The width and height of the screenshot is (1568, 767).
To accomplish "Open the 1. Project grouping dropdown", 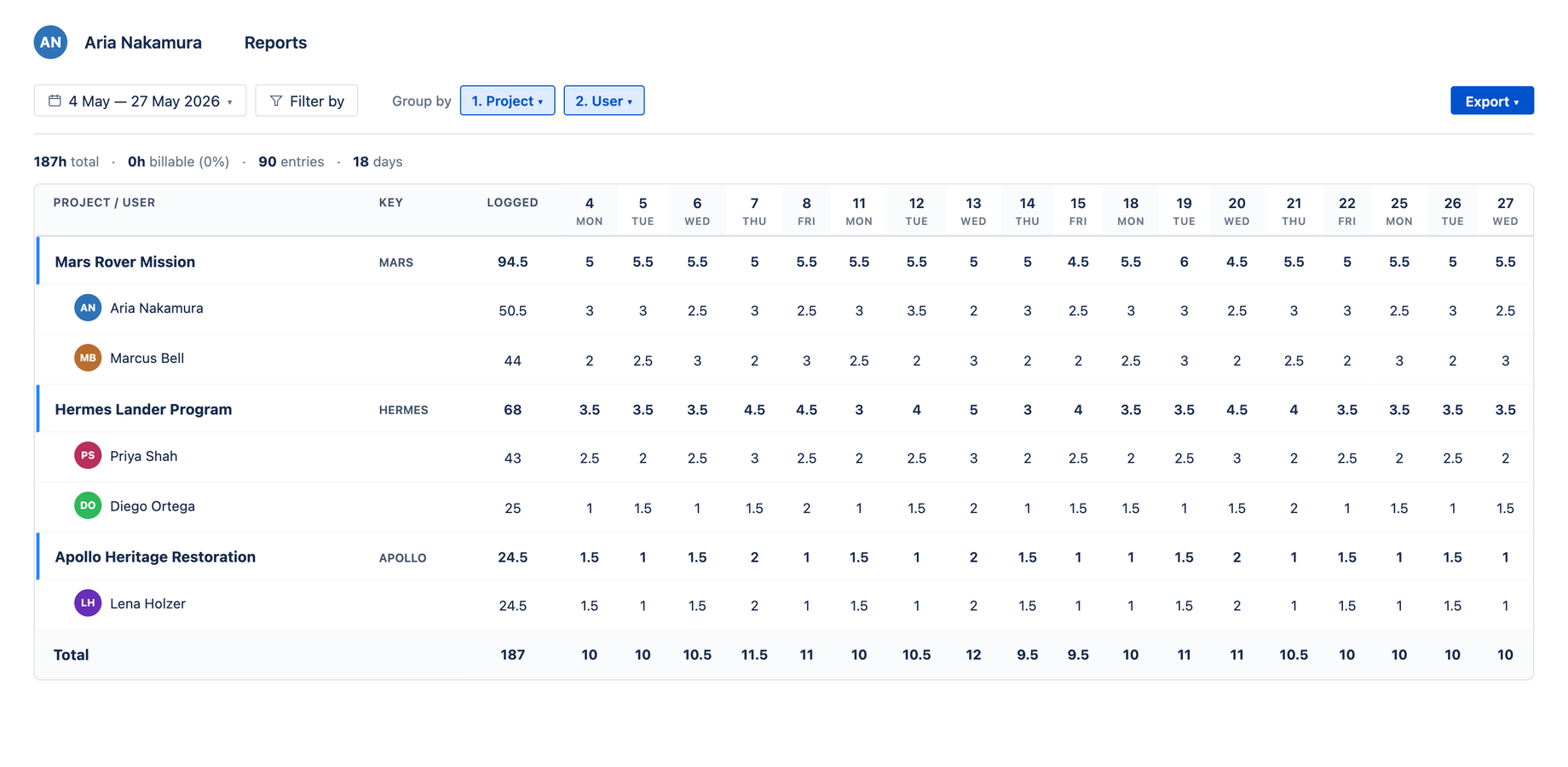I will [507, 101].
